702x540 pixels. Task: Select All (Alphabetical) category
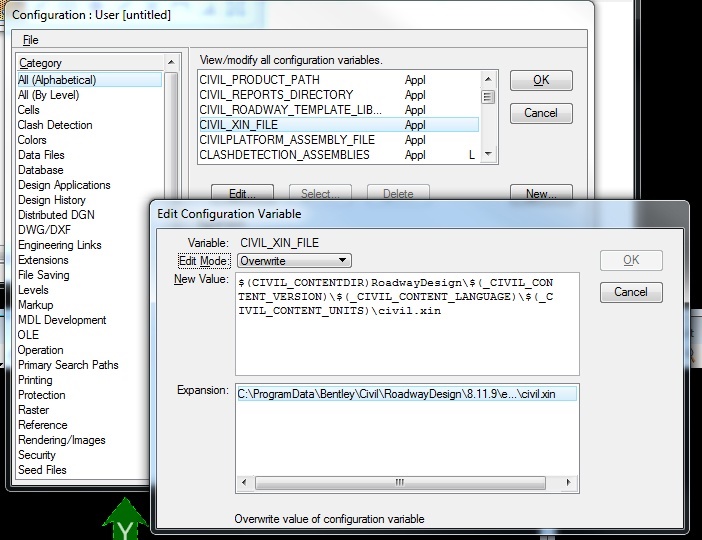click(90, 80)
